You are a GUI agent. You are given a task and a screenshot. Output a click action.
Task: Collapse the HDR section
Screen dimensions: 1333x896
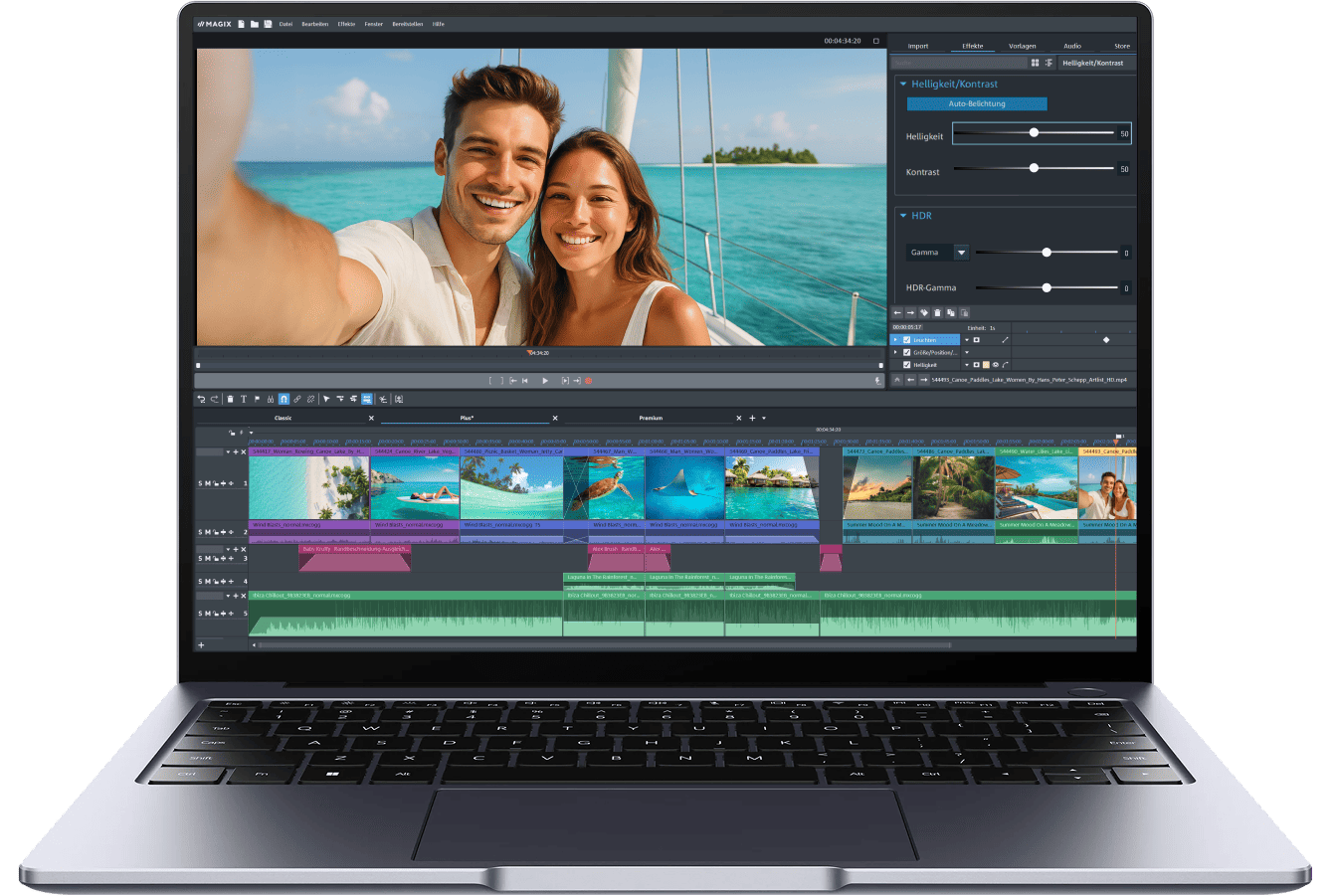click(x=903, y=216)
